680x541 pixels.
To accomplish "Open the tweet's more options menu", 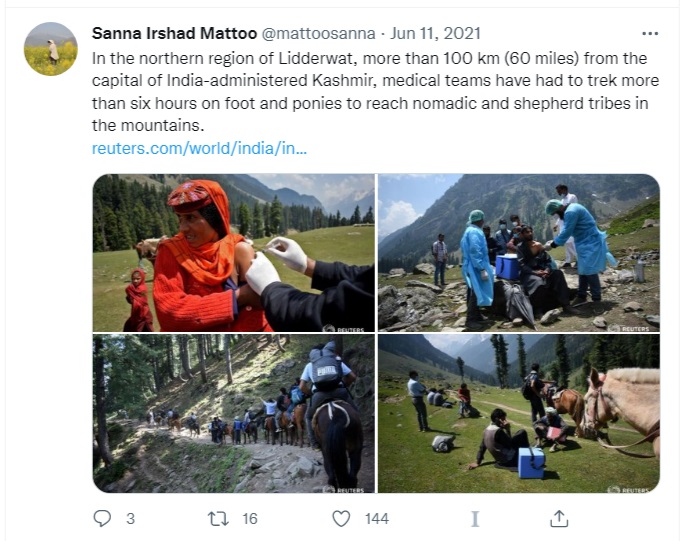I will (649, 33).
